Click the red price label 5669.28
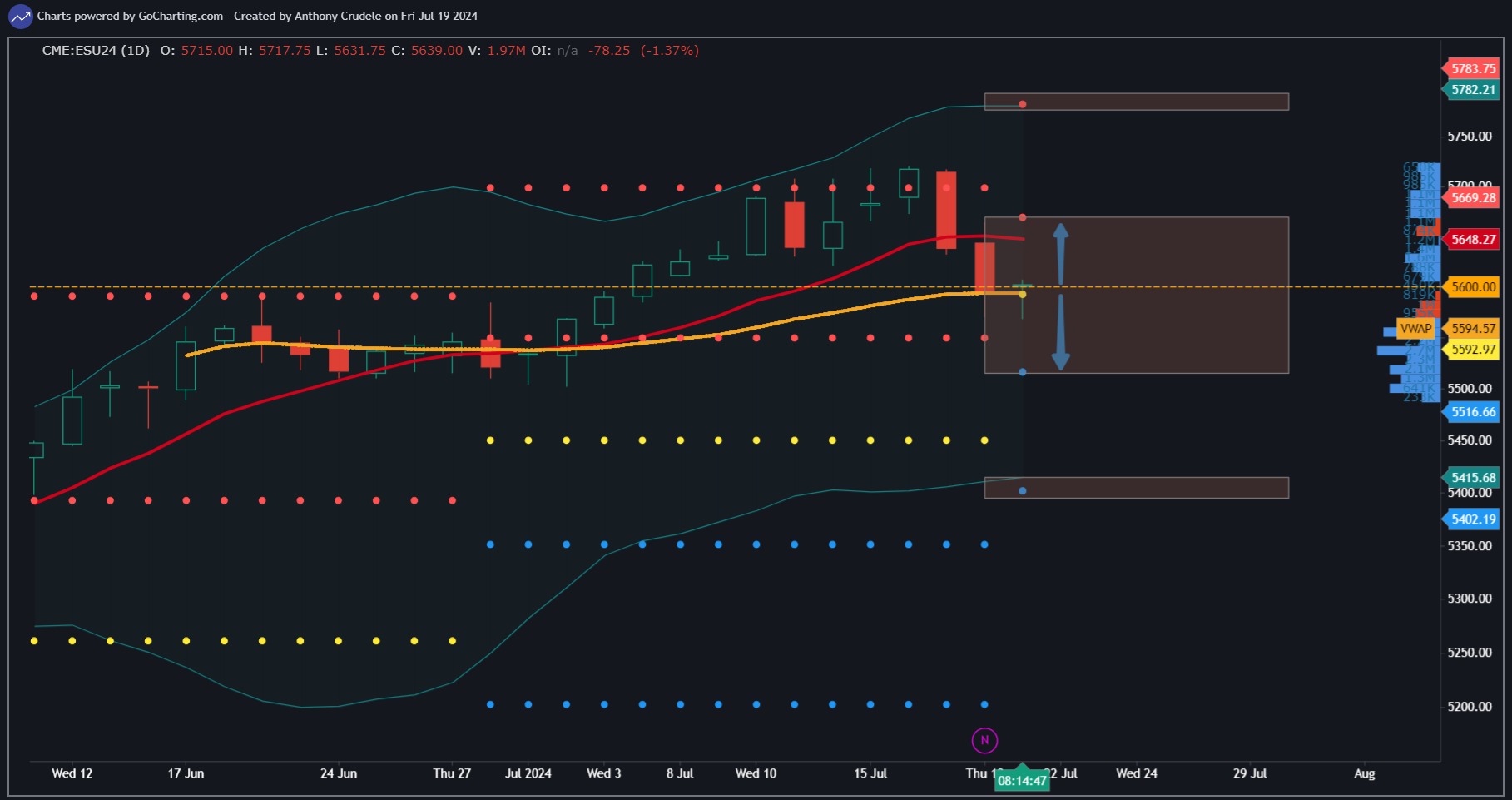1512x800 pixels. [x=1472, y=197]
